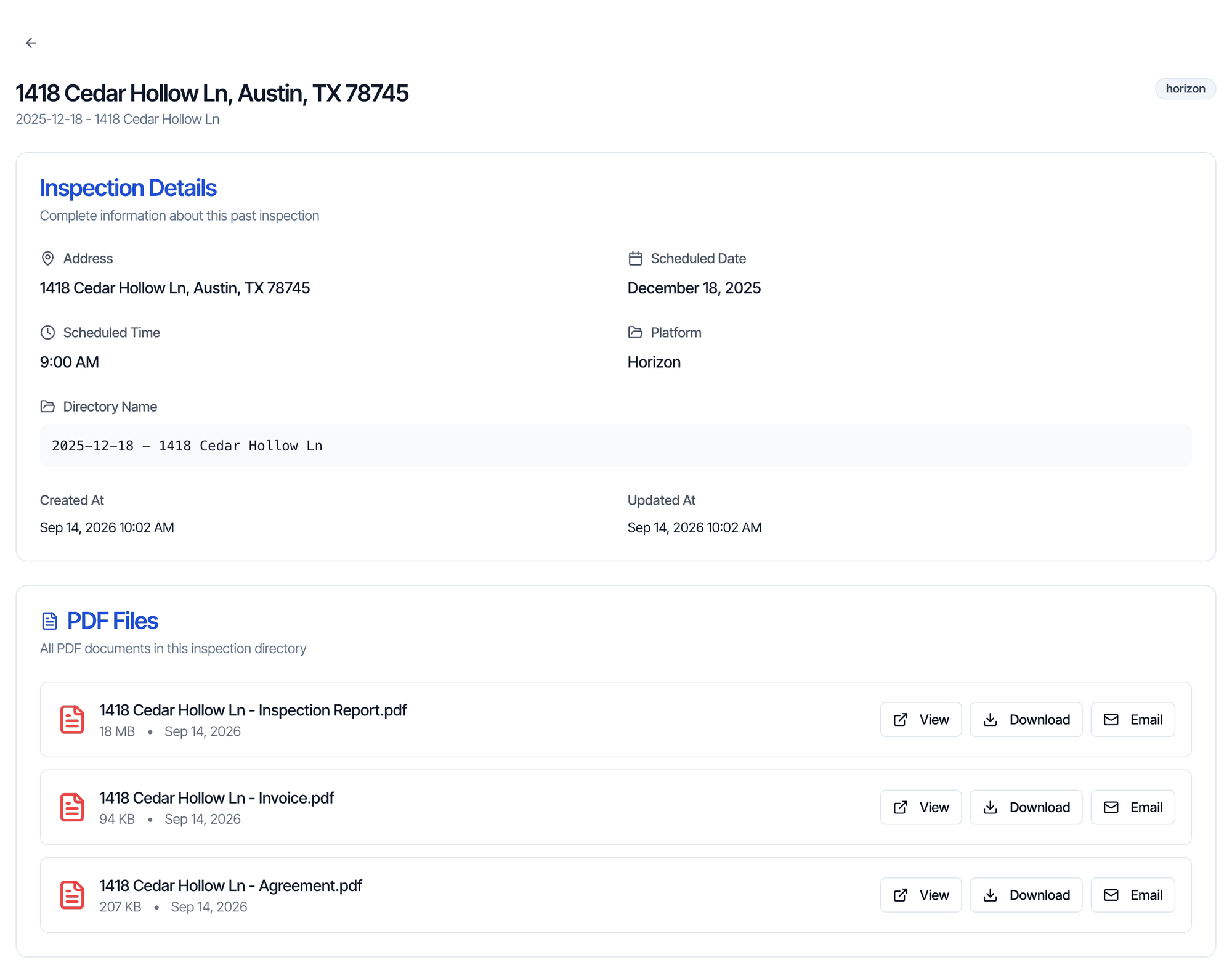The width and height of the screenshot is (1232, 973).
Task: Email the Invoice.pdf file
Action: (1132, 807)
